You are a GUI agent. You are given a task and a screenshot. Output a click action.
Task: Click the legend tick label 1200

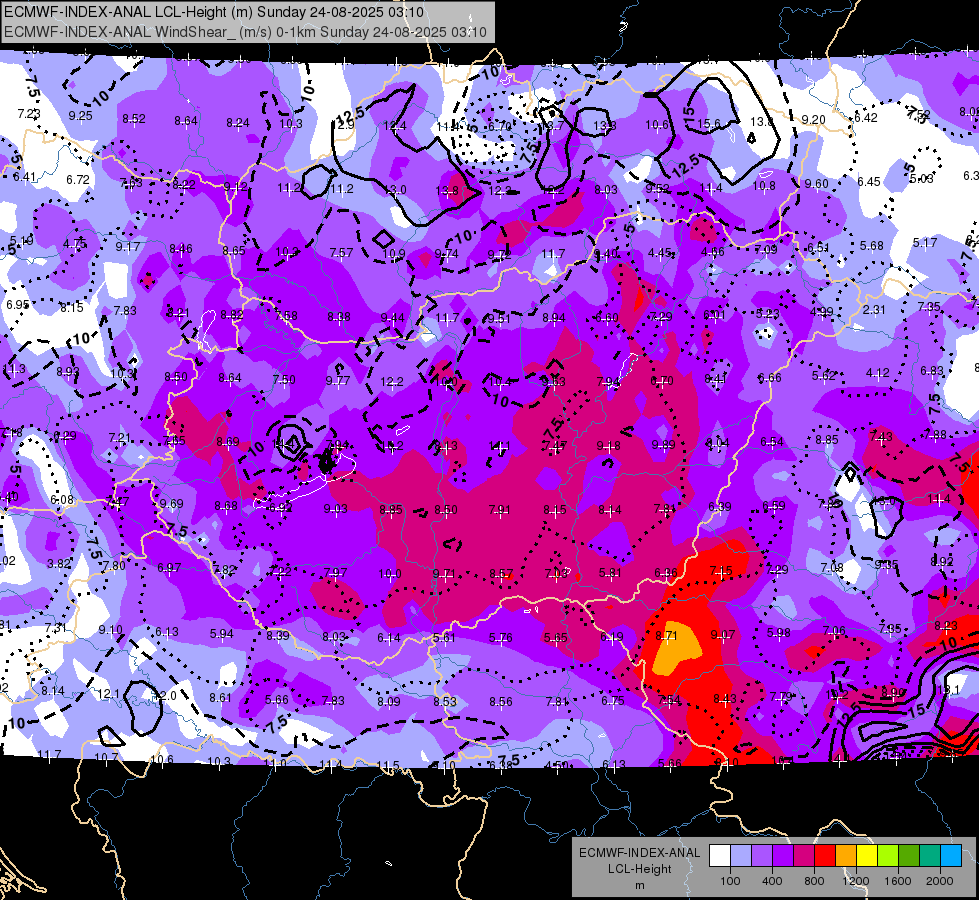855,881
